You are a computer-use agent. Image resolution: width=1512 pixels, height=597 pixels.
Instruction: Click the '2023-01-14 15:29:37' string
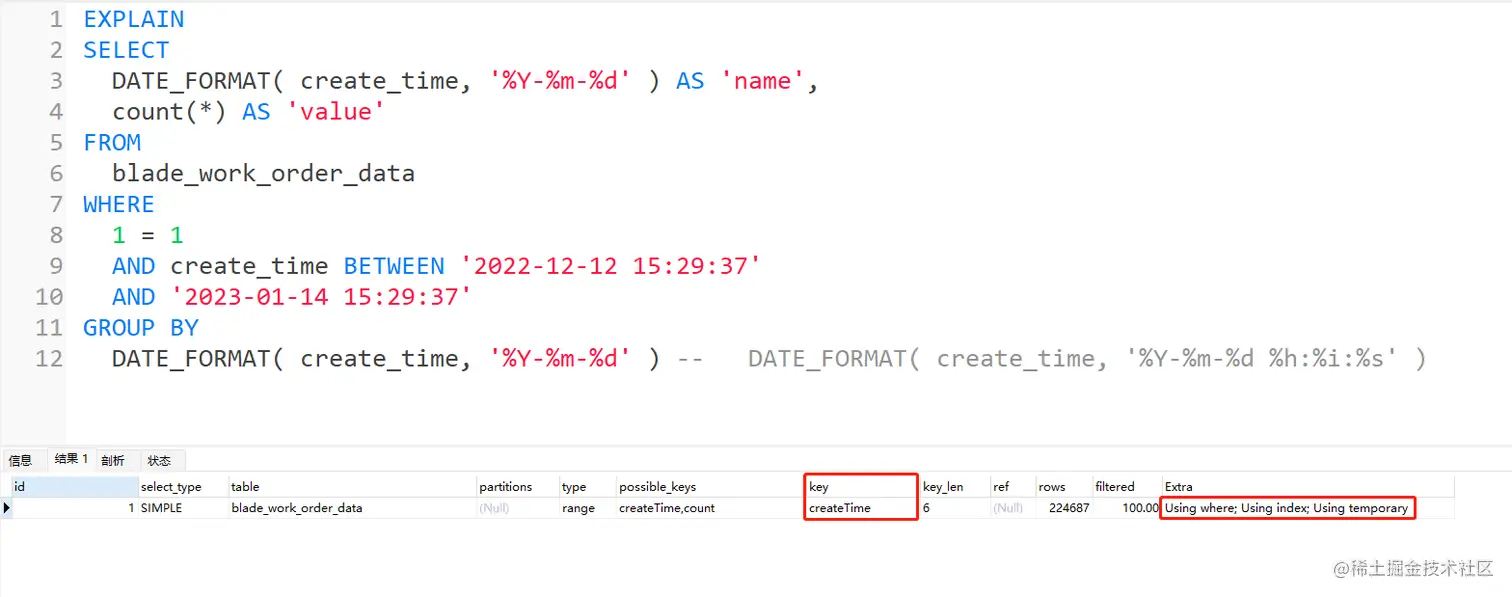(321, 297)
